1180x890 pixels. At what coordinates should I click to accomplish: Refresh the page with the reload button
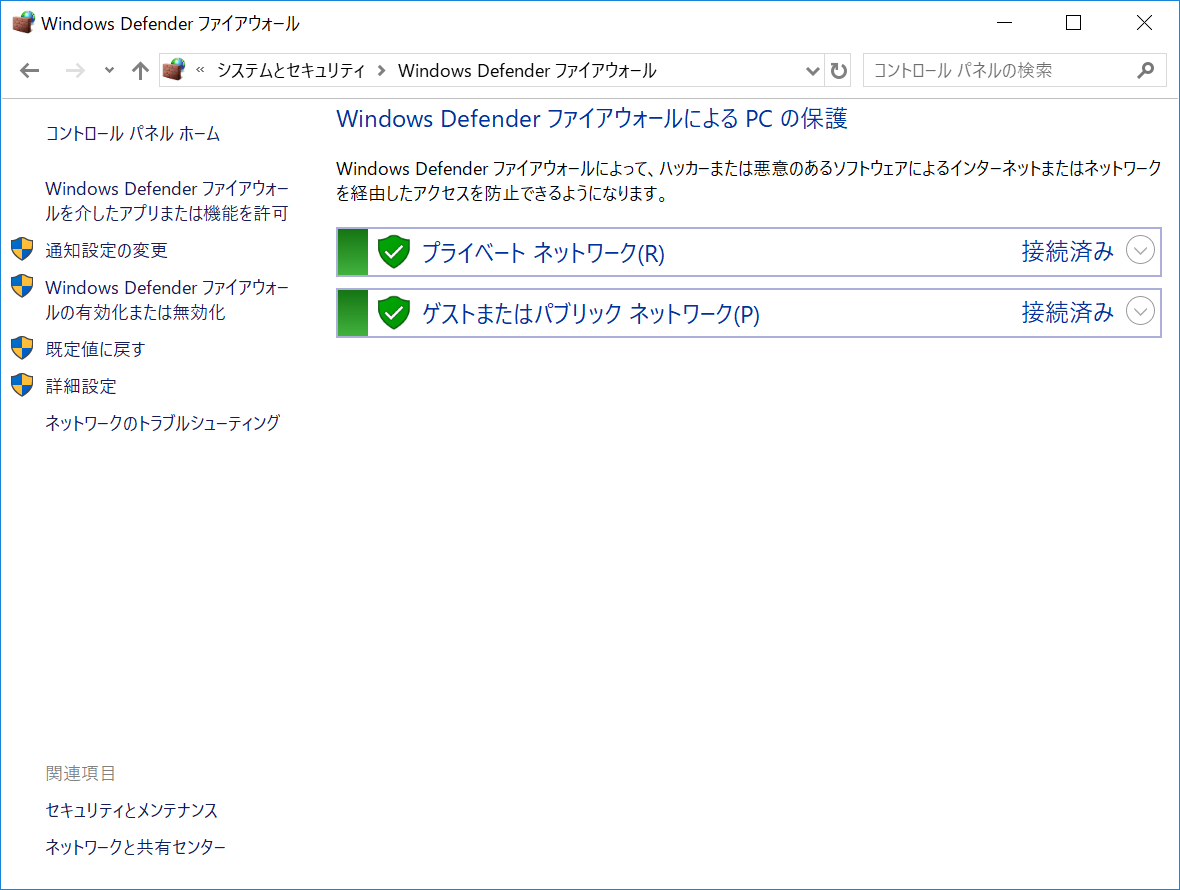pos(838,71)
